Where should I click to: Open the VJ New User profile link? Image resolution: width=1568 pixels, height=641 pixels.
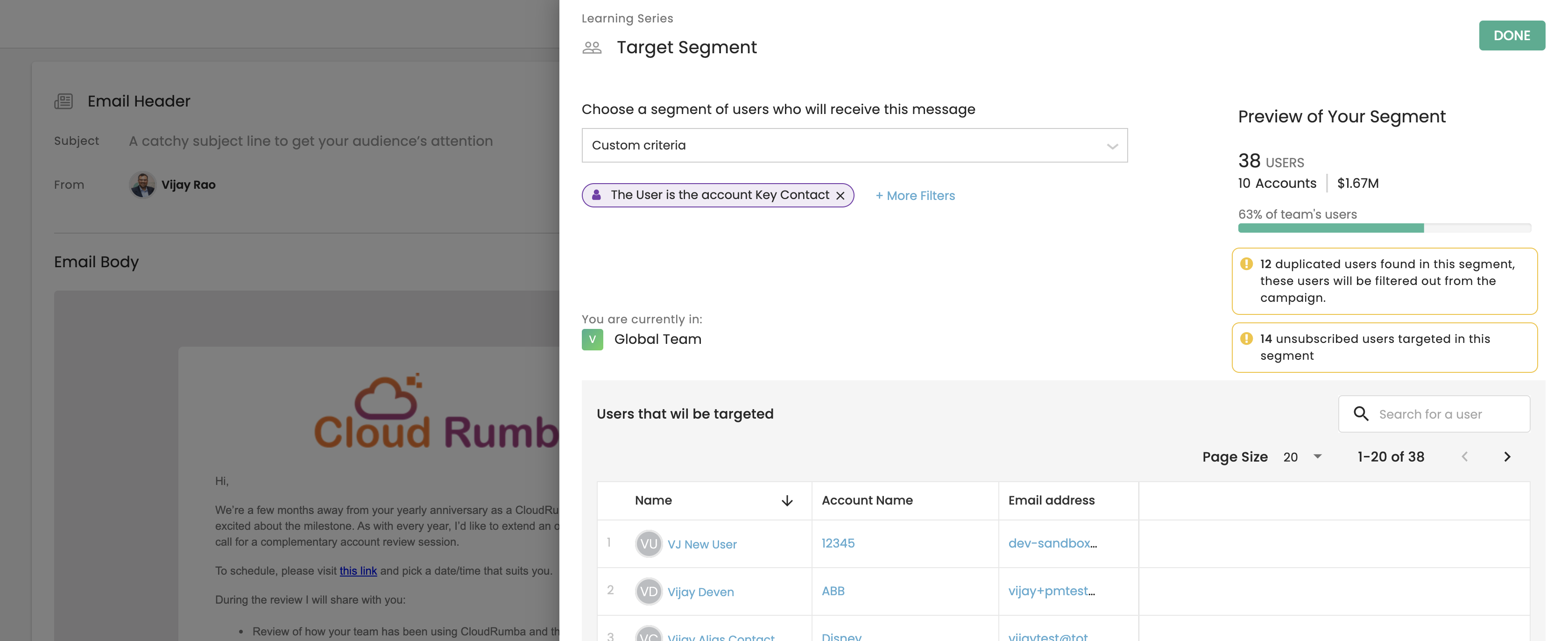pos(702,544)
